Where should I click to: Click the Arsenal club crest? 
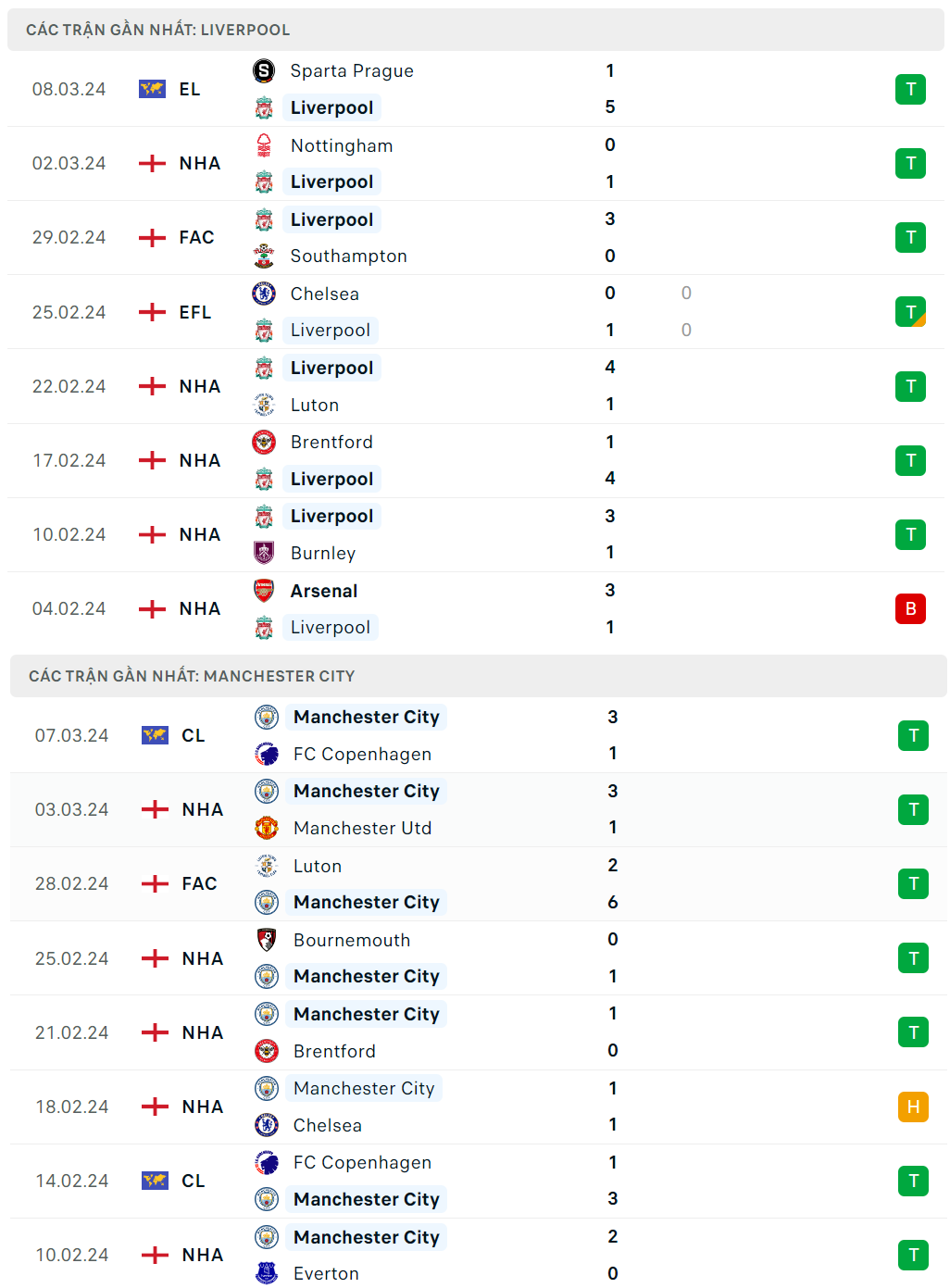(x=264, y=591)
